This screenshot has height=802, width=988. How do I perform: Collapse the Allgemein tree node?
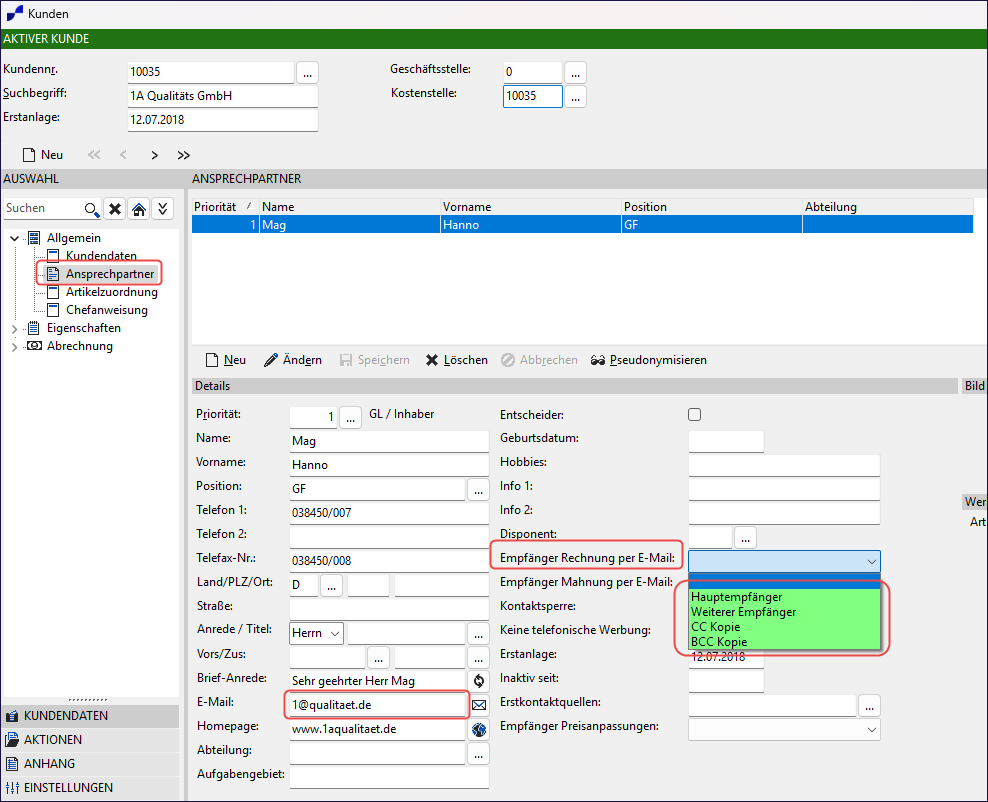tap(14, 238)
